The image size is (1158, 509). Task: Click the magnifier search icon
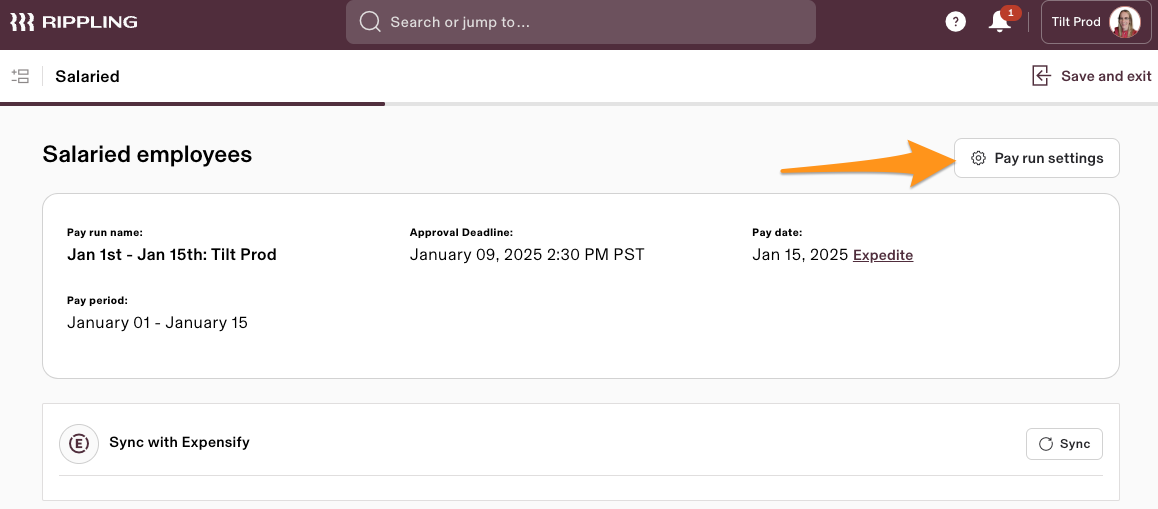[x=370, y=22]
